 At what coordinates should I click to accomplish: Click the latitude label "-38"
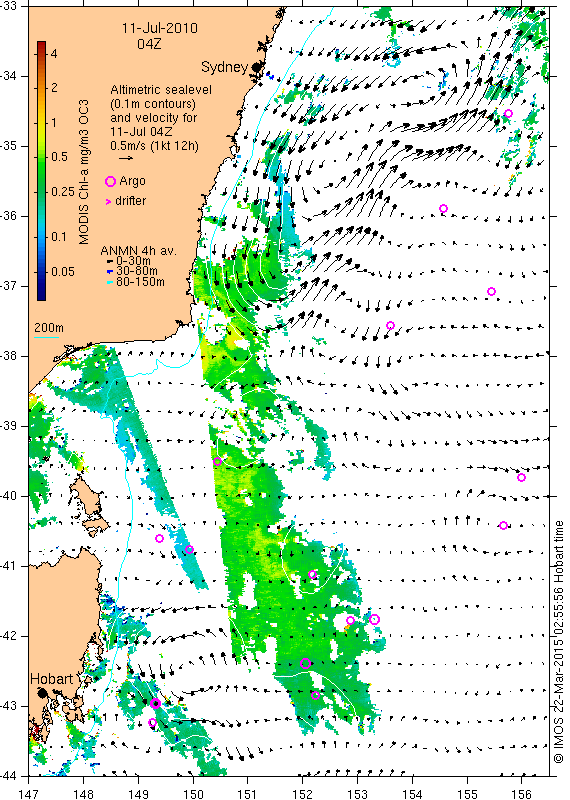click(x=9, y=356)
